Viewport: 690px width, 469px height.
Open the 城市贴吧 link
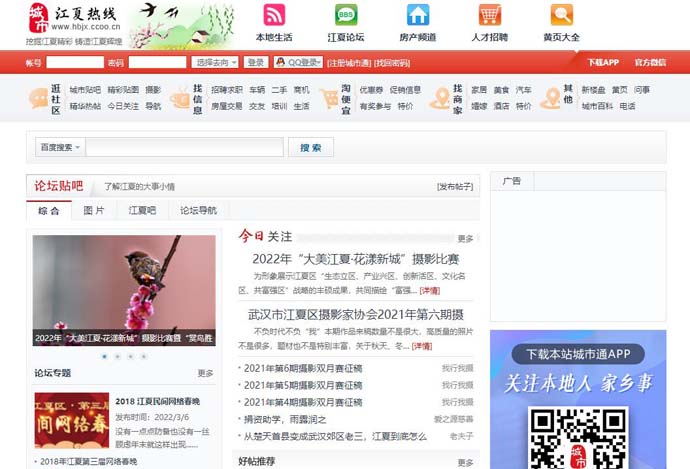(x=85, y=90)
